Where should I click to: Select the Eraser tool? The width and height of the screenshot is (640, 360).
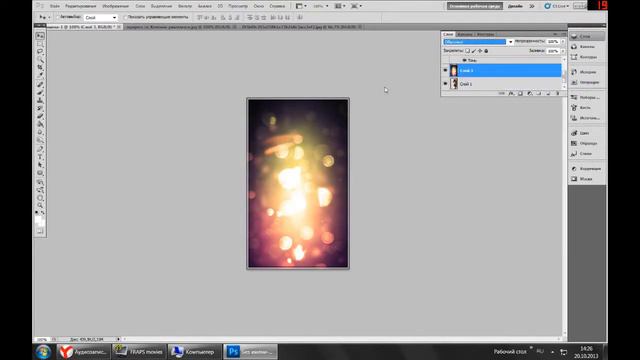click(40, 116)
